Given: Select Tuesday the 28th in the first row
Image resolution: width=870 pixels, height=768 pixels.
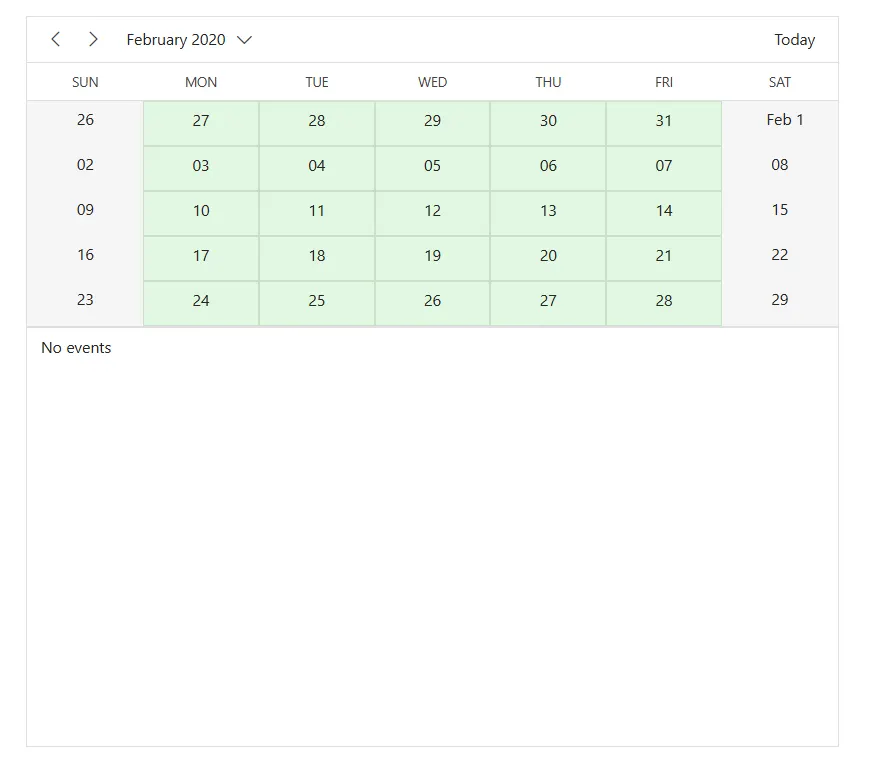Looking at the screenshot, I should pos(317,123).
